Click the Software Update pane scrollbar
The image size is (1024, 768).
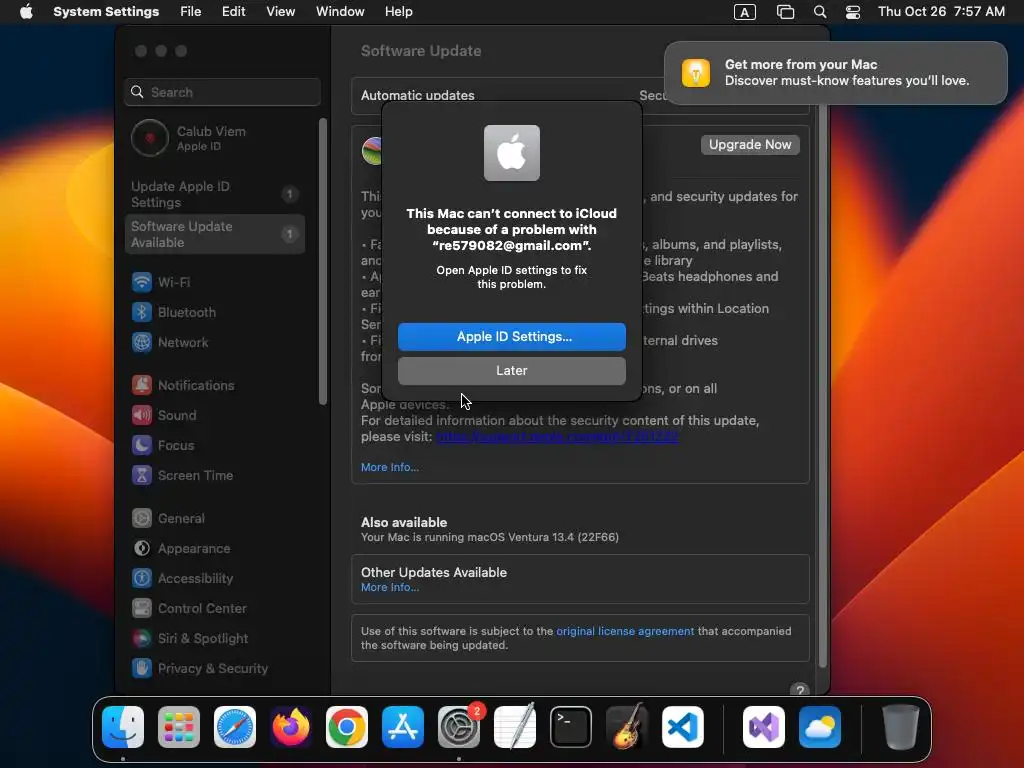pos(823,385)
